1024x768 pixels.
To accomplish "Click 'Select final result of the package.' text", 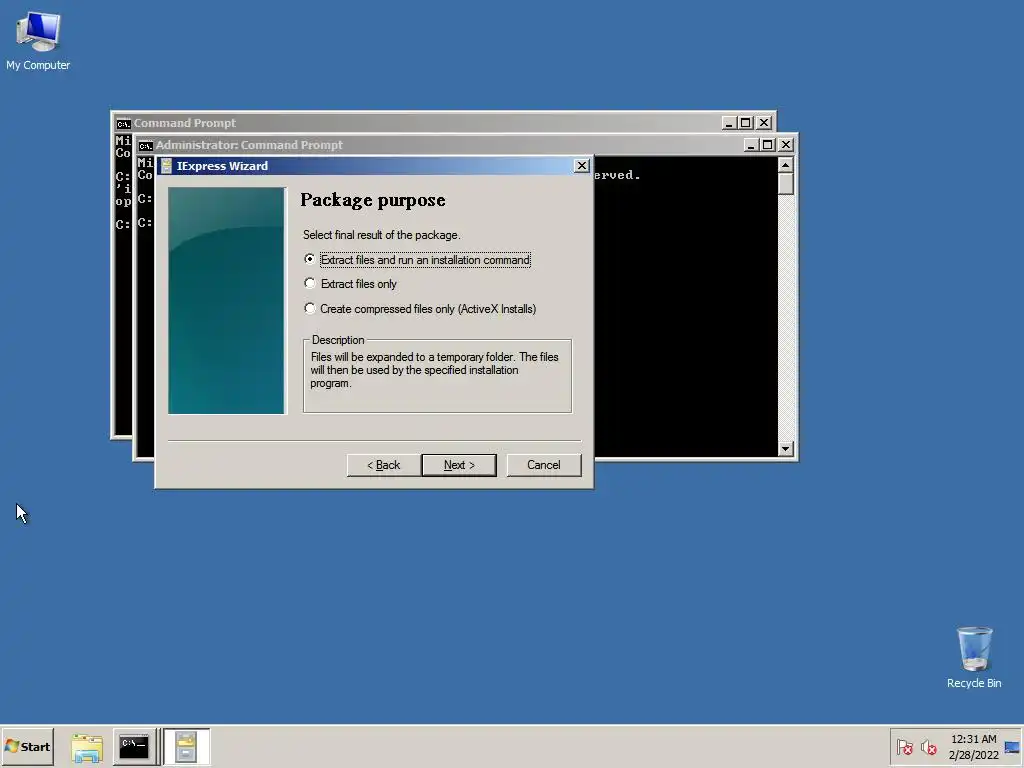I will [381, 235].
